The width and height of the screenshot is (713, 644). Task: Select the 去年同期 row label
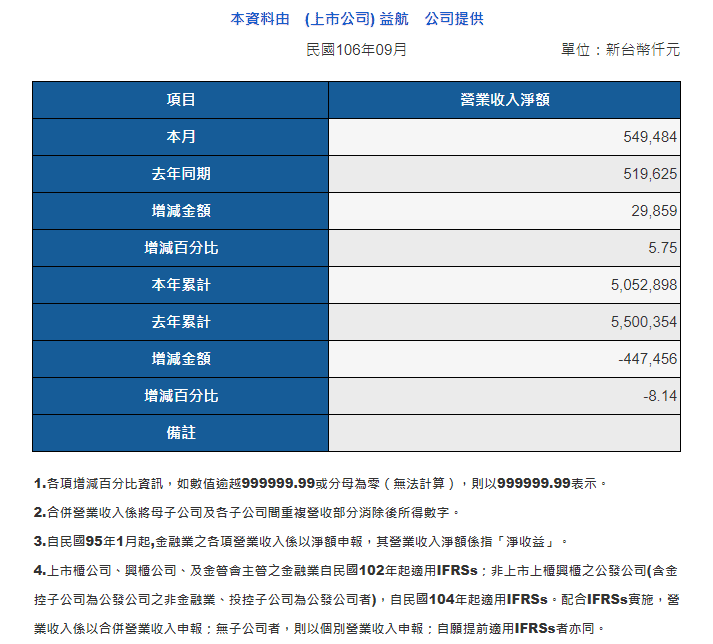(x=180, y=174)
